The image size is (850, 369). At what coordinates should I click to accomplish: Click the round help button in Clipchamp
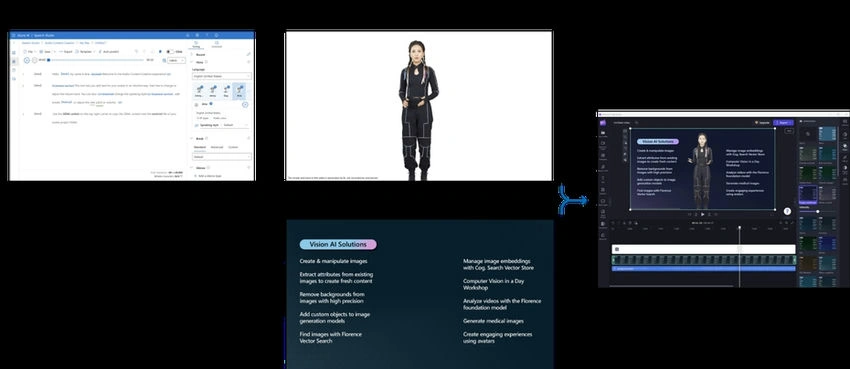tap(787, 211)
